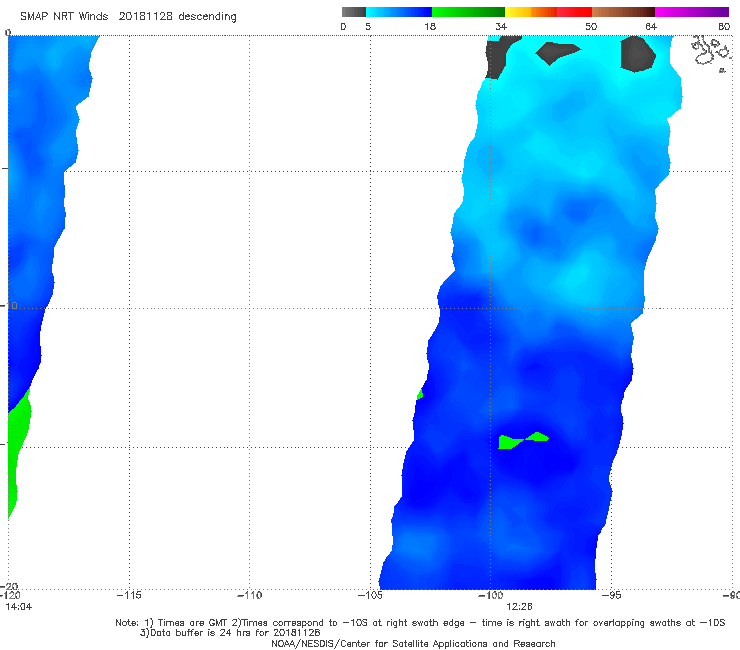Image resolution: width=740 pixels, height=650 pixels.
Task: Click the dark gray patch on the -100 meridian
Action: click(499, 56)
